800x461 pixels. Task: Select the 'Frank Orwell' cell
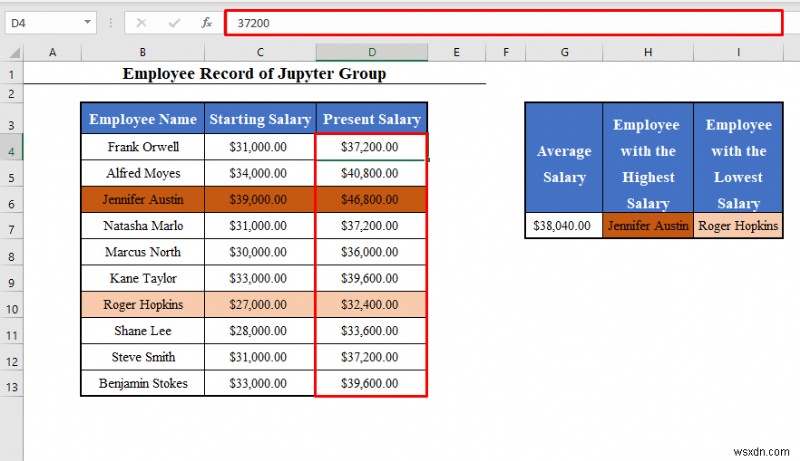(x=143, y=147)
